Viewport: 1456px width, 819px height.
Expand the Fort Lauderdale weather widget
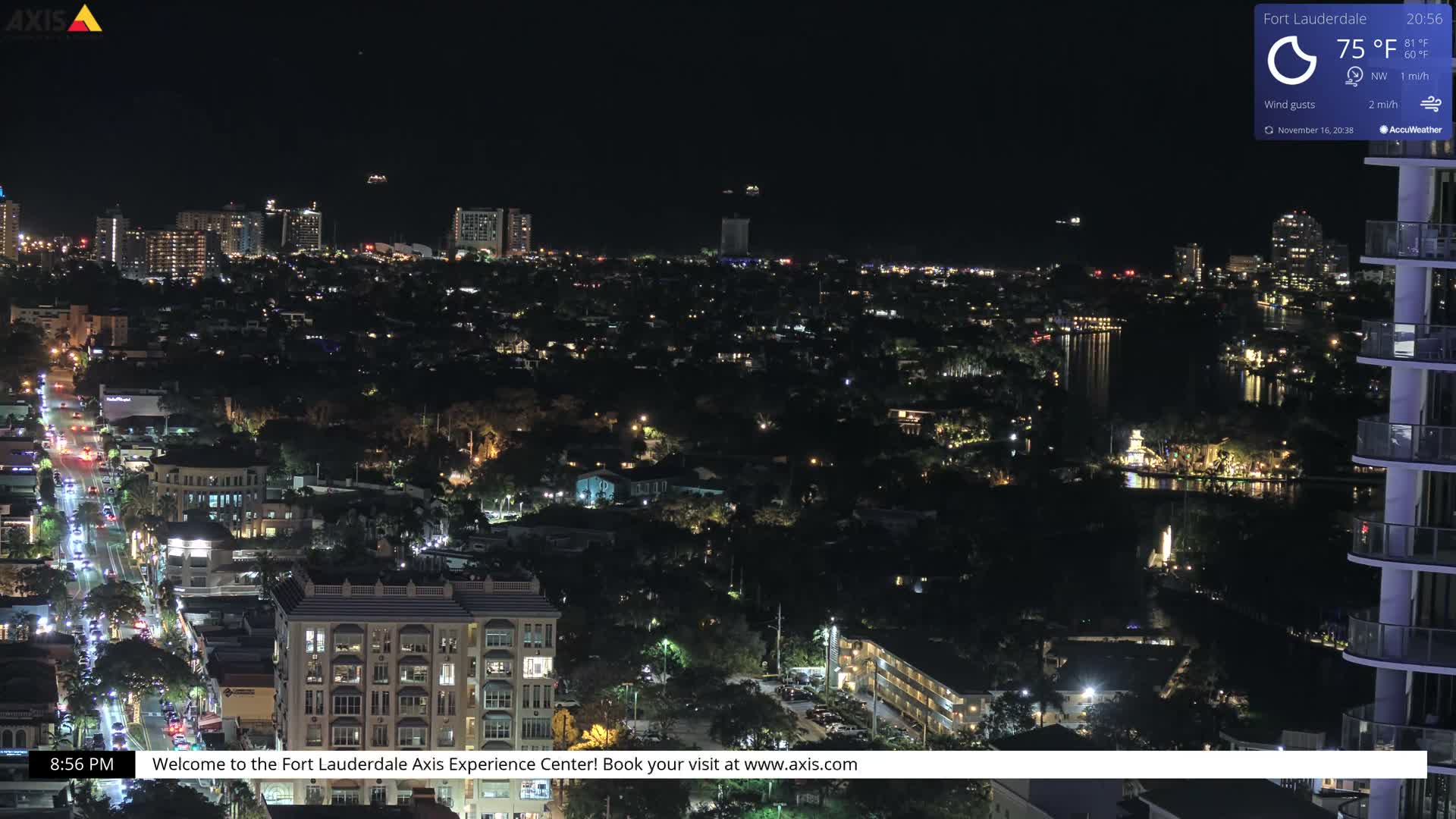(x=1314, y=19)
